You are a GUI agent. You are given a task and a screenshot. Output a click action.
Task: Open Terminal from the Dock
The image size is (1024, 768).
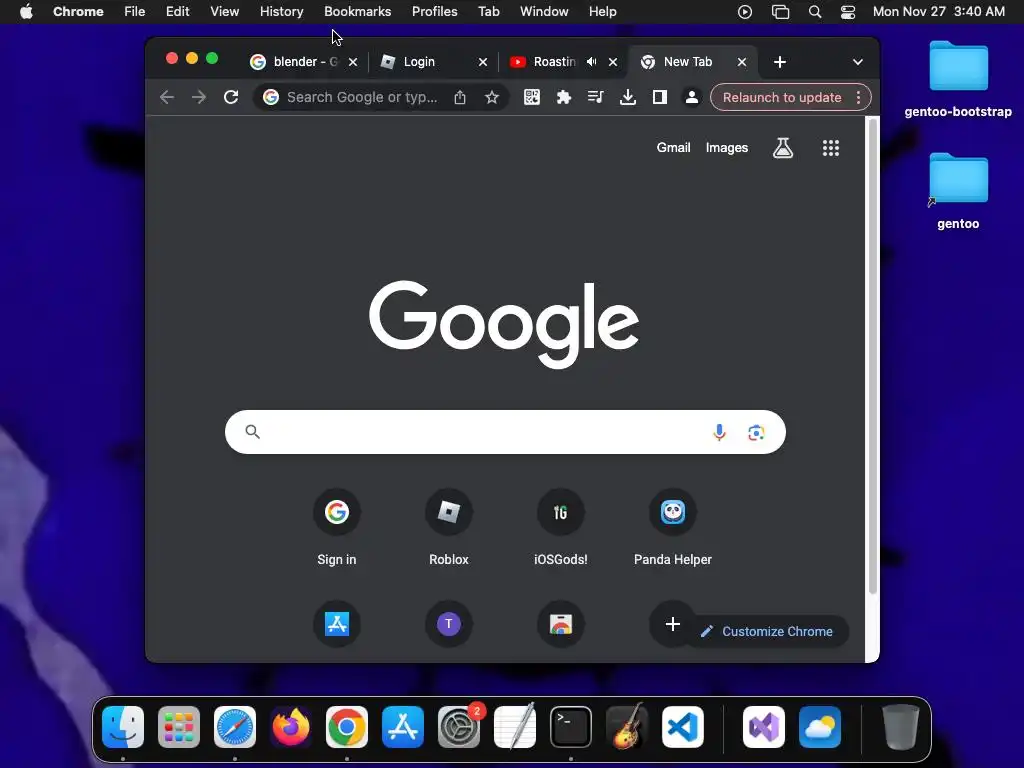[x=571, y=727]
